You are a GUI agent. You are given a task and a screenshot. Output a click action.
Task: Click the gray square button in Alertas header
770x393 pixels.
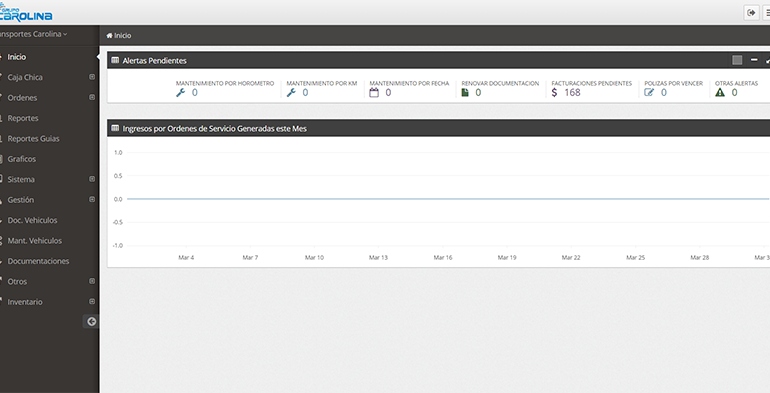pos(737,60)
